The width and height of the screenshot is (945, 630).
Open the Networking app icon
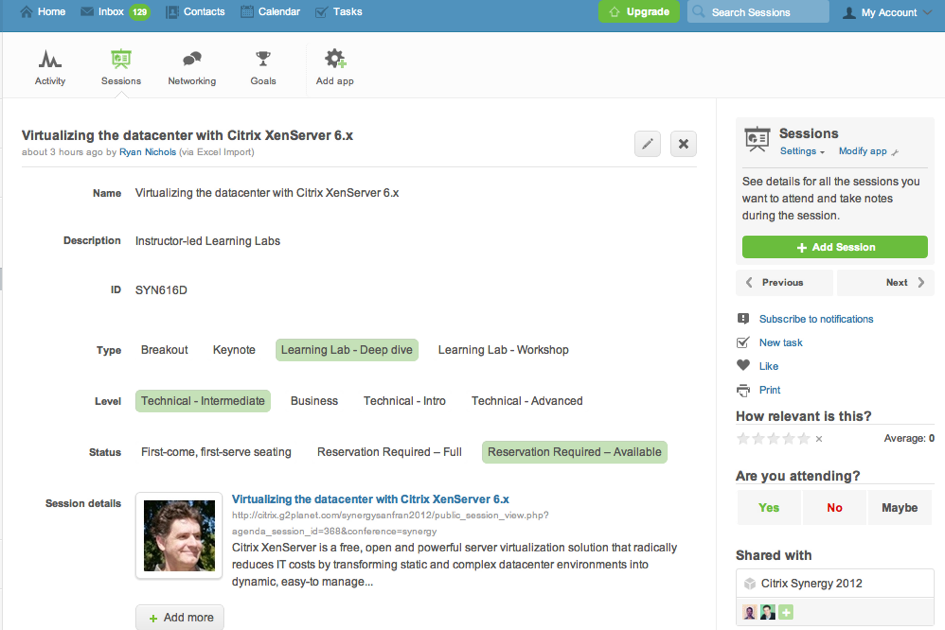[x=191, y=60]
